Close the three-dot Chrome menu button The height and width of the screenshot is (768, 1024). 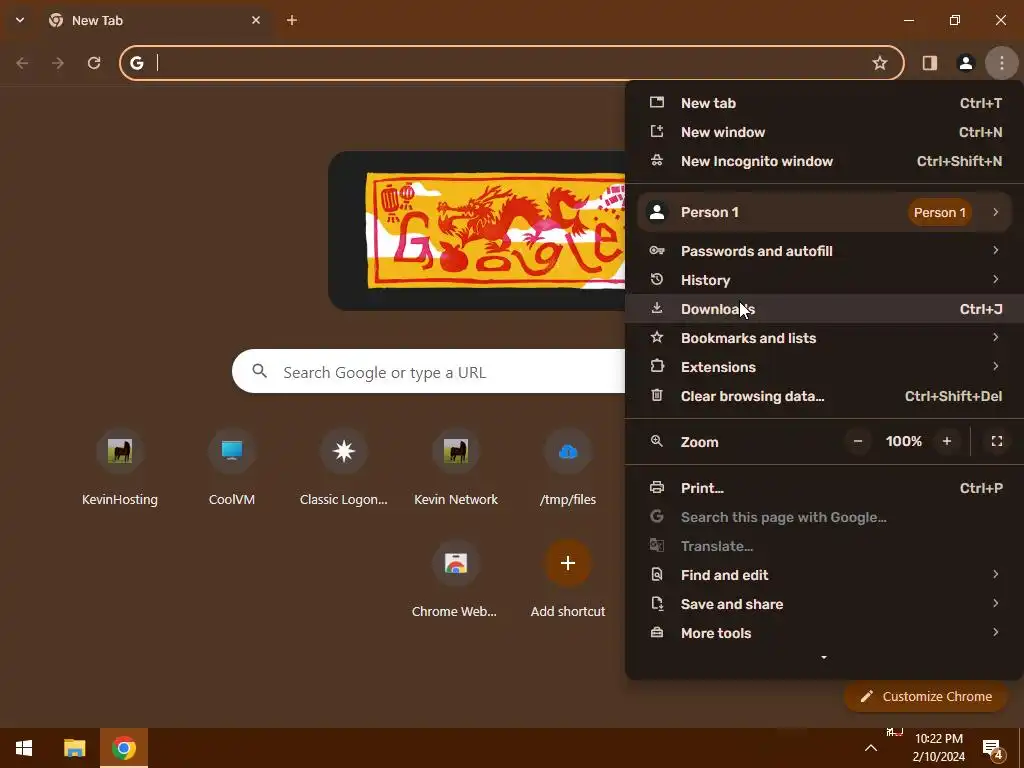pyautogui.click(x=1002, y=63)
